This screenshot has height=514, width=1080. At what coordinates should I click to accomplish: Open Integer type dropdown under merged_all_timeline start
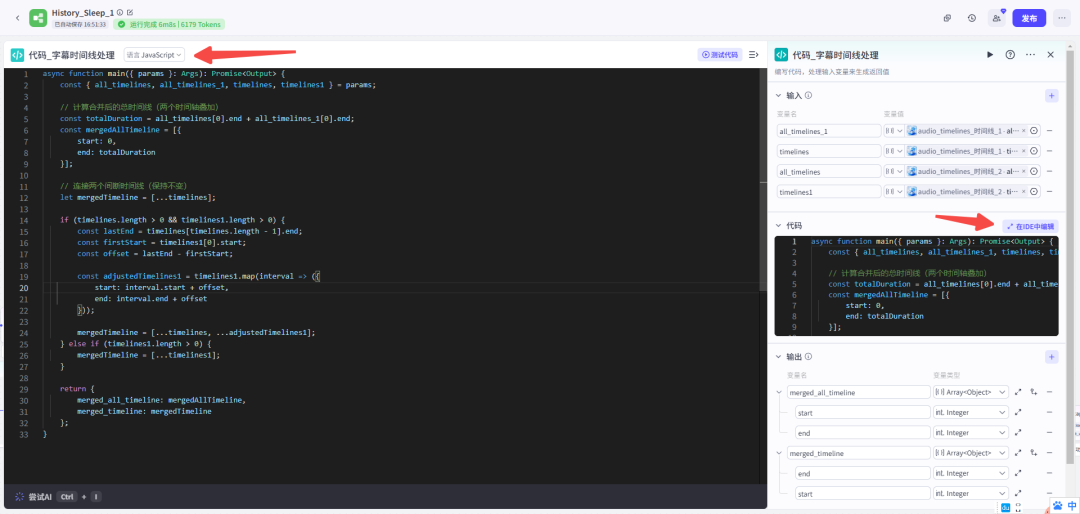point(970,412)
